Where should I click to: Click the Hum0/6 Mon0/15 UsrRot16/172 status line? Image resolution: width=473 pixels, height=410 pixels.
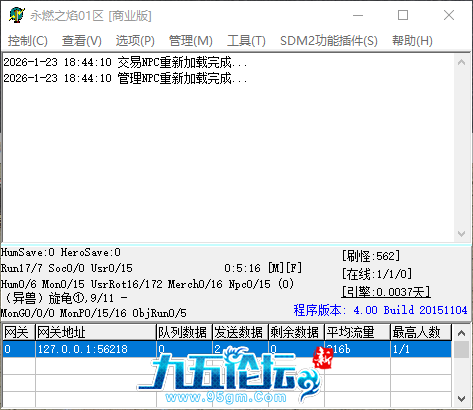coord(147,284)
